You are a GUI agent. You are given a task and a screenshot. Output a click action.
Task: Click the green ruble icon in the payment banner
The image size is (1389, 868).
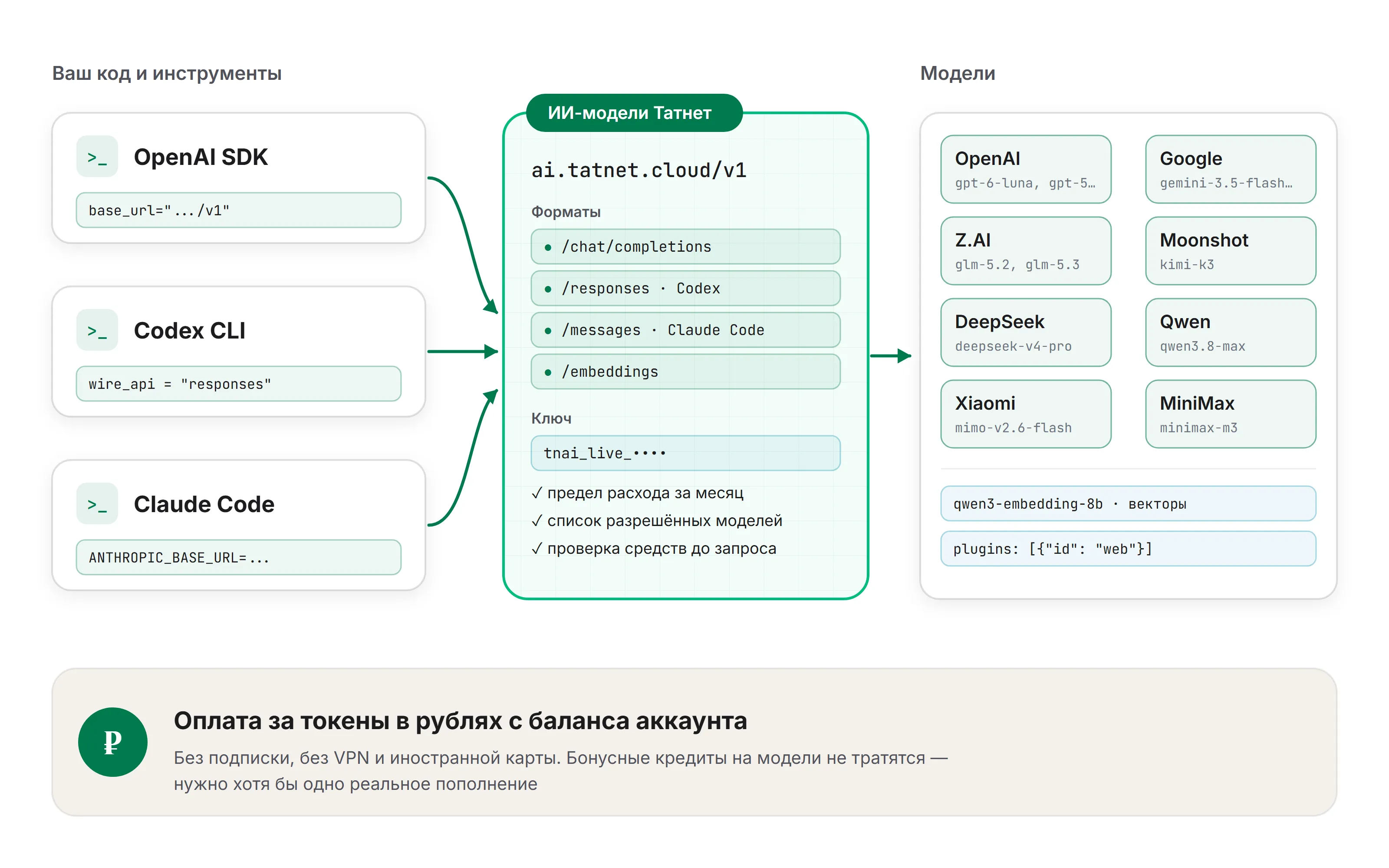[112, 742]
